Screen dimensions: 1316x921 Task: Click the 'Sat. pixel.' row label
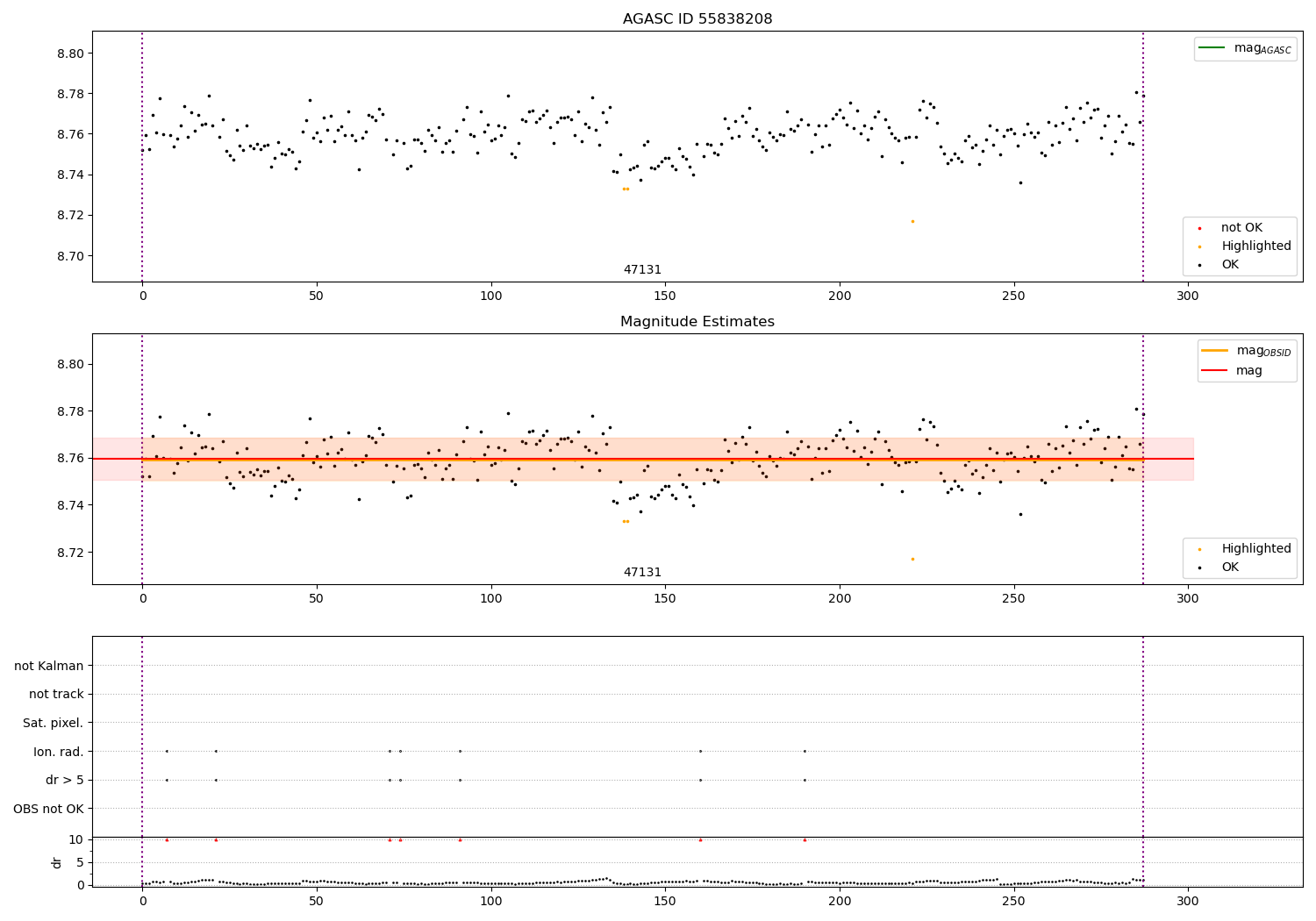point(54,723)
